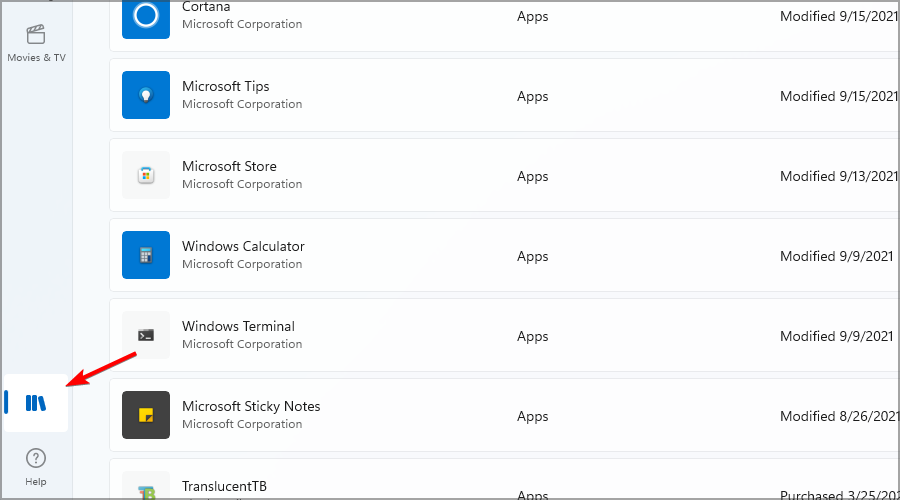The width and height of the screenshot is (900, 500).
Task: Click the Windows Terminal icon
Action: [146, 335]
